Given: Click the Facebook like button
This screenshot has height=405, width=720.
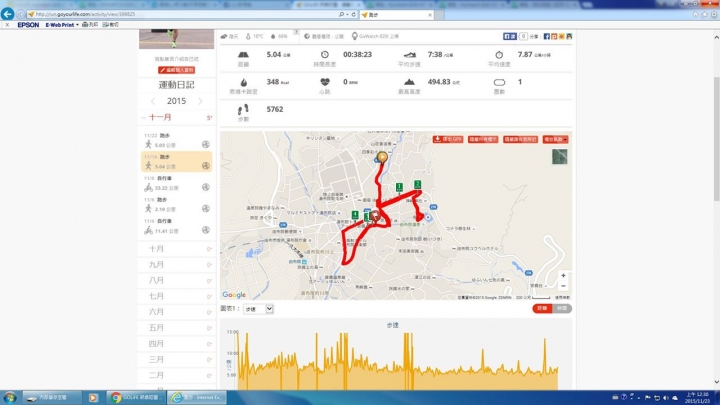Looking at the screenshot, I should (510, 36).
